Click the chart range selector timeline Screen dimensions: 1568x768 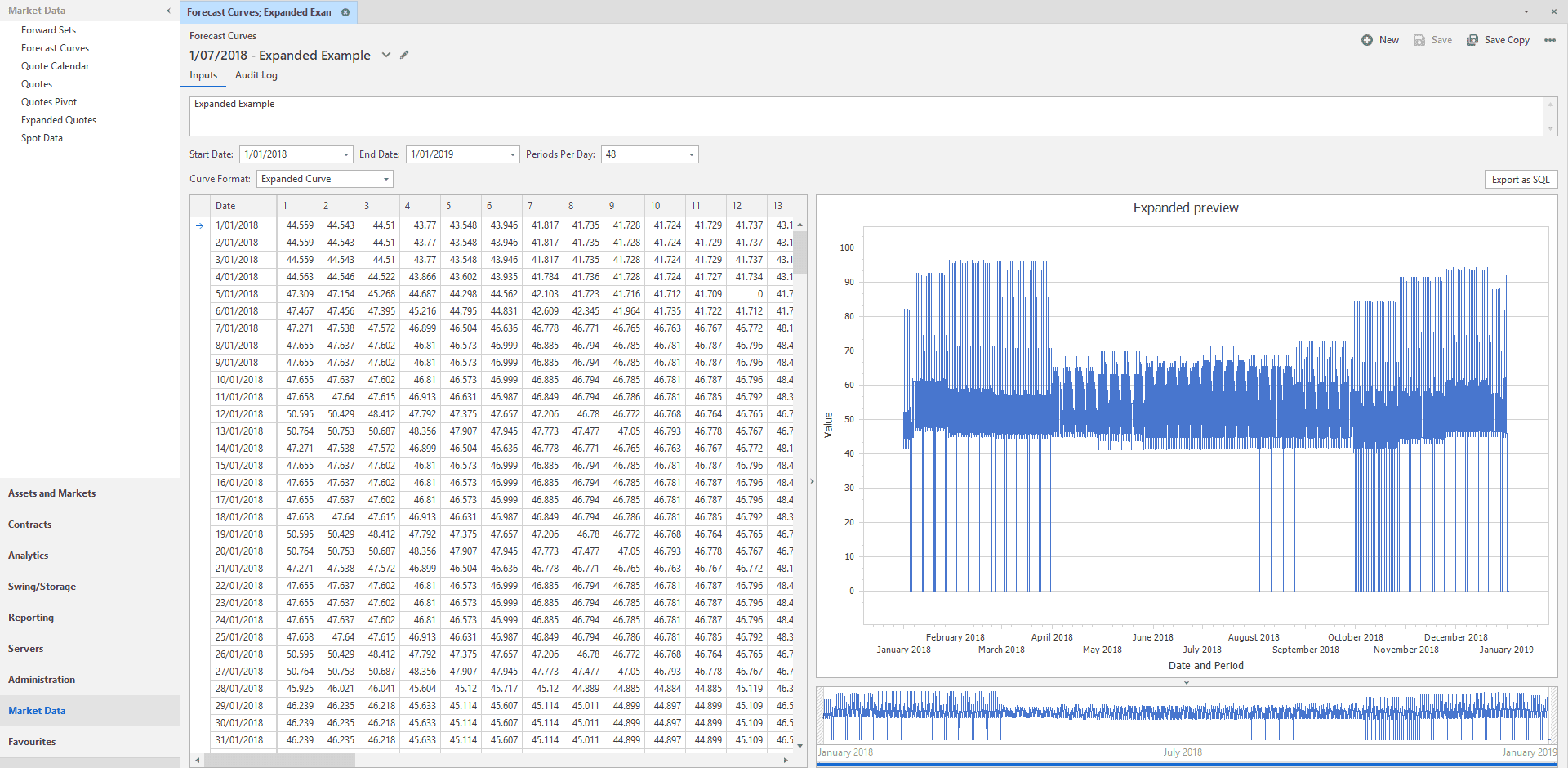point(1186,715)
